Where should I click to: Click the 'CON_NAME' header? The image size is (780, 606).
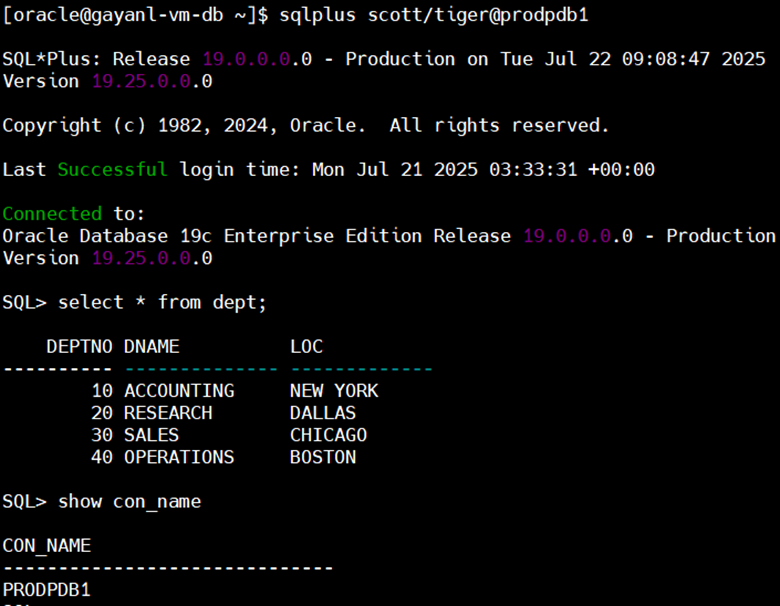click(47, 546)
